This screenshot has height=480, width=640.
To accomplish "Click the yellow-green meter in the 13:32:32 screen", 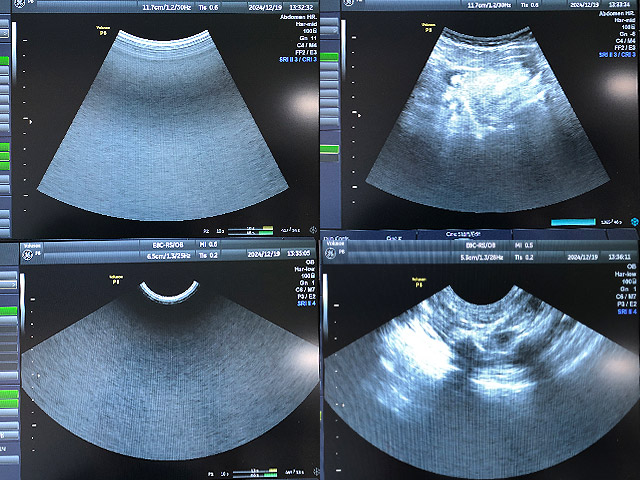I will 251,231.
